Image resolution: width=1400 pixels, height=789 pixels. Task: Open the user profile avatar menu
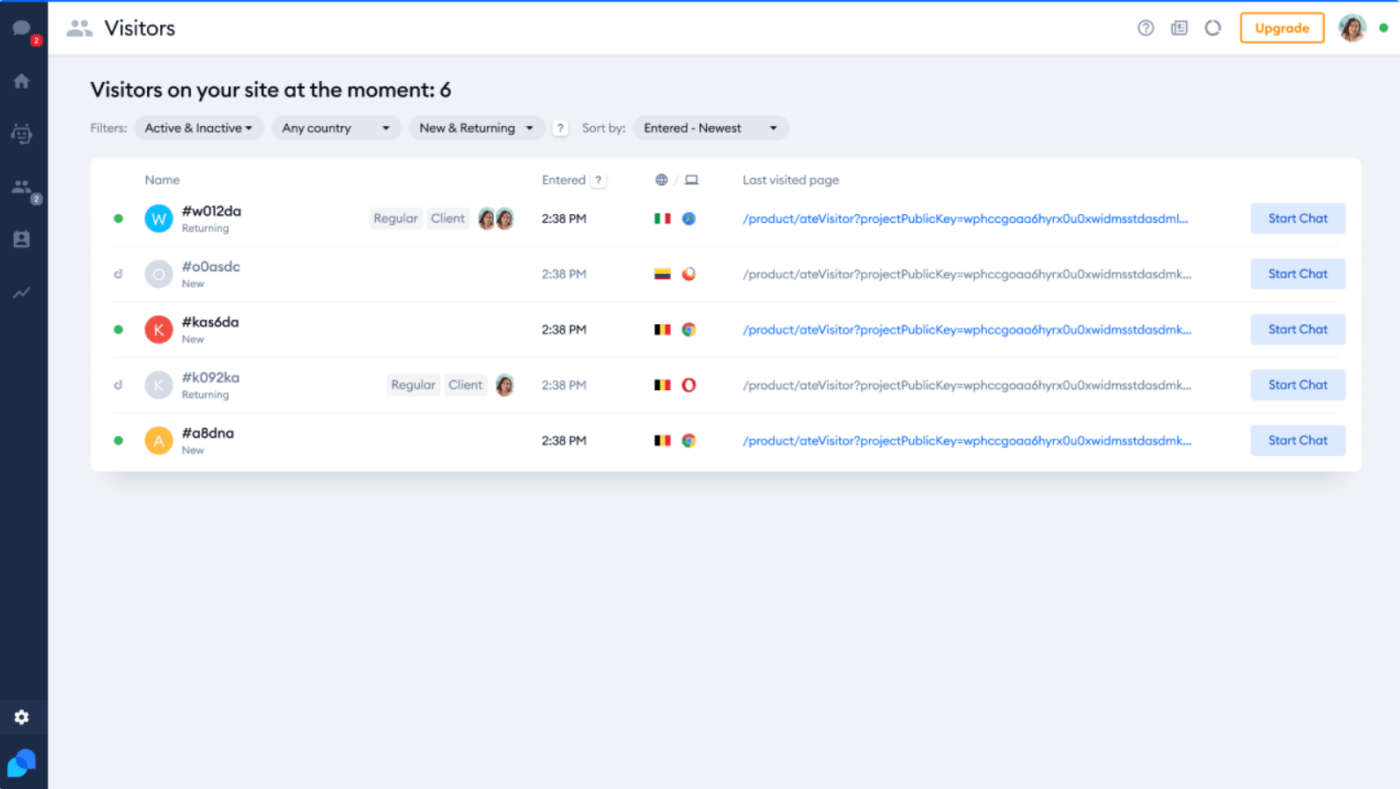tap(1353, 28)
